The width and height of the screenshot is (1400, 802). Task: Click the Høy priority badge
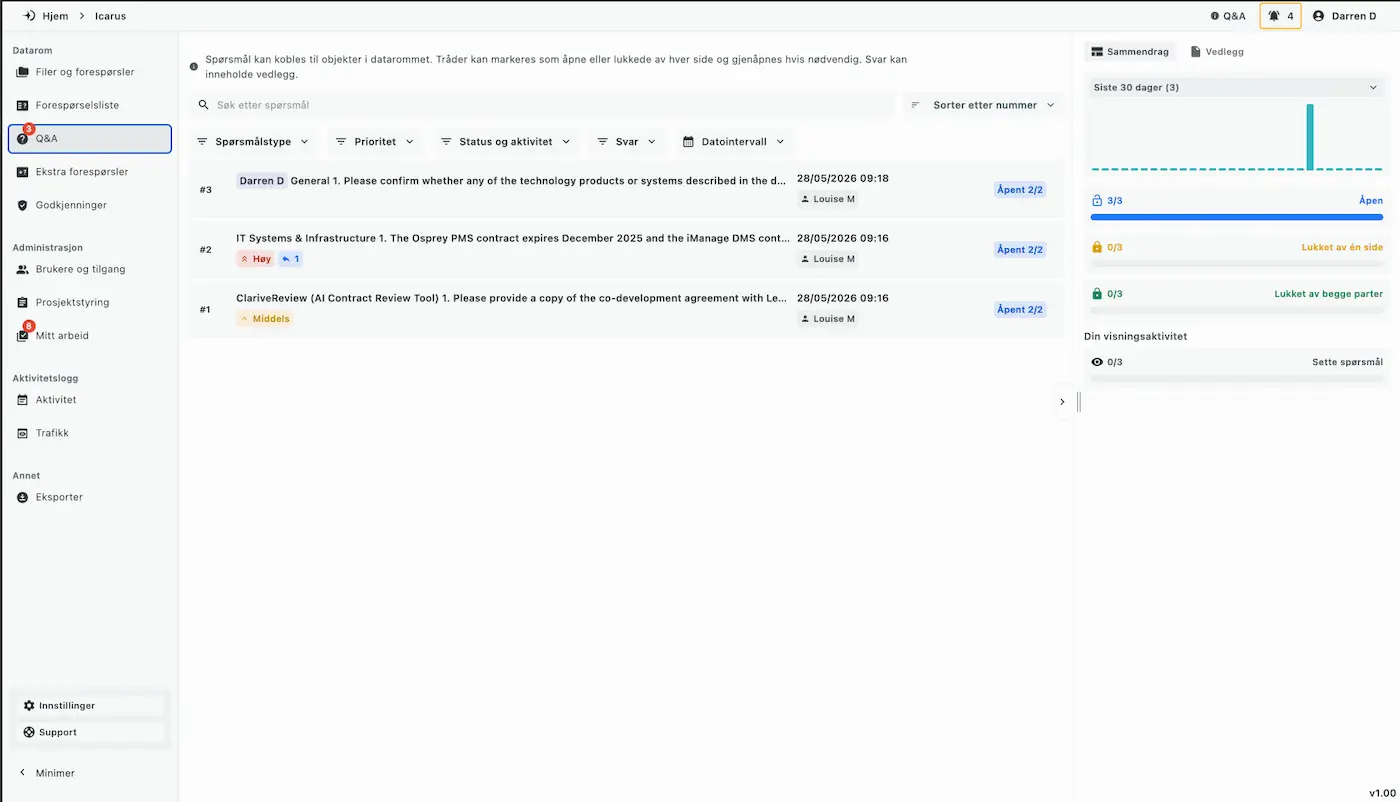[255, 259]
